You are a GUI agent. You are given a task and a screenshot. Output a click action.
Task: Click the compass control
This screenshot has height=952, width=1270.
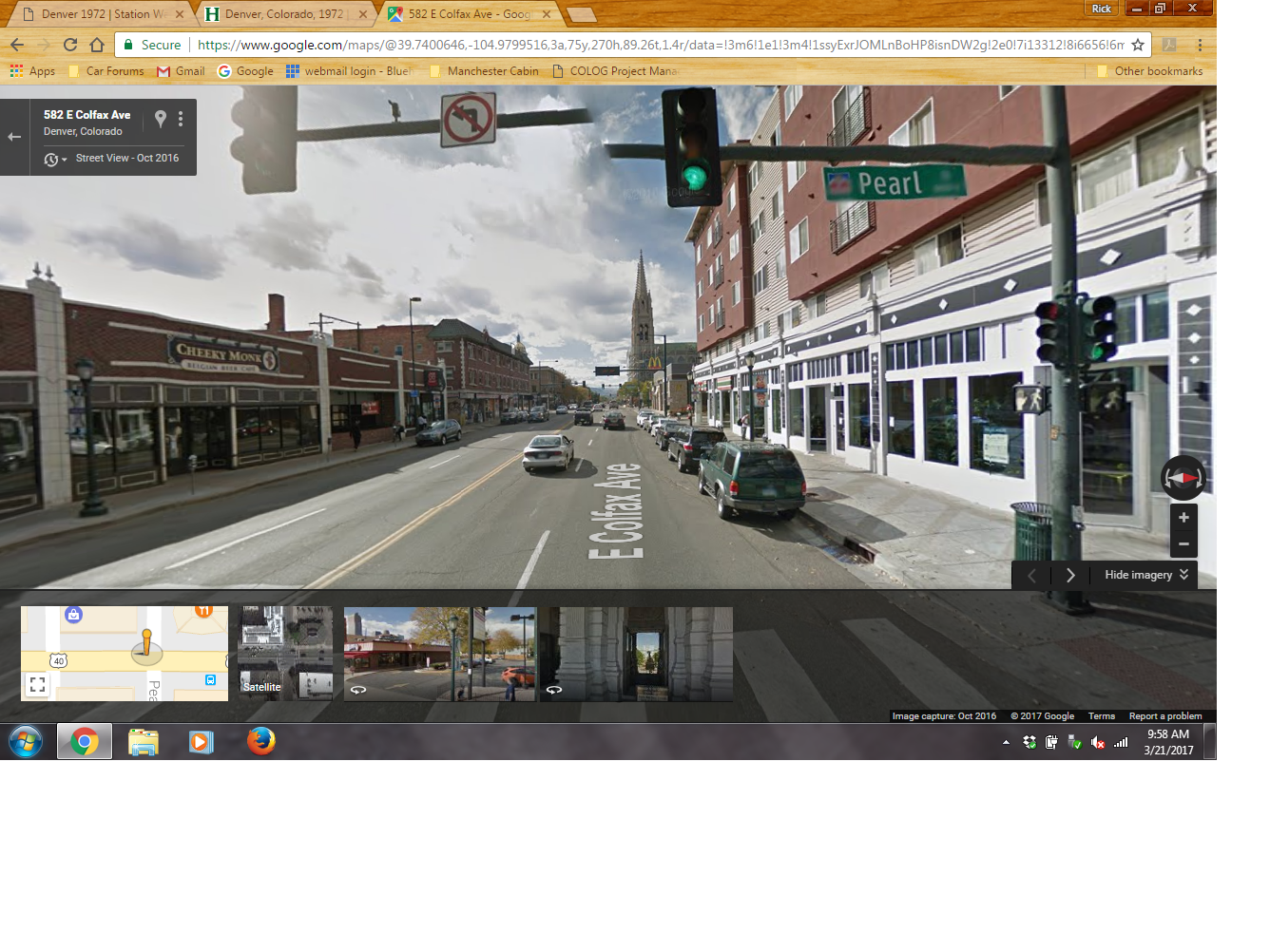coord(1183,478)
